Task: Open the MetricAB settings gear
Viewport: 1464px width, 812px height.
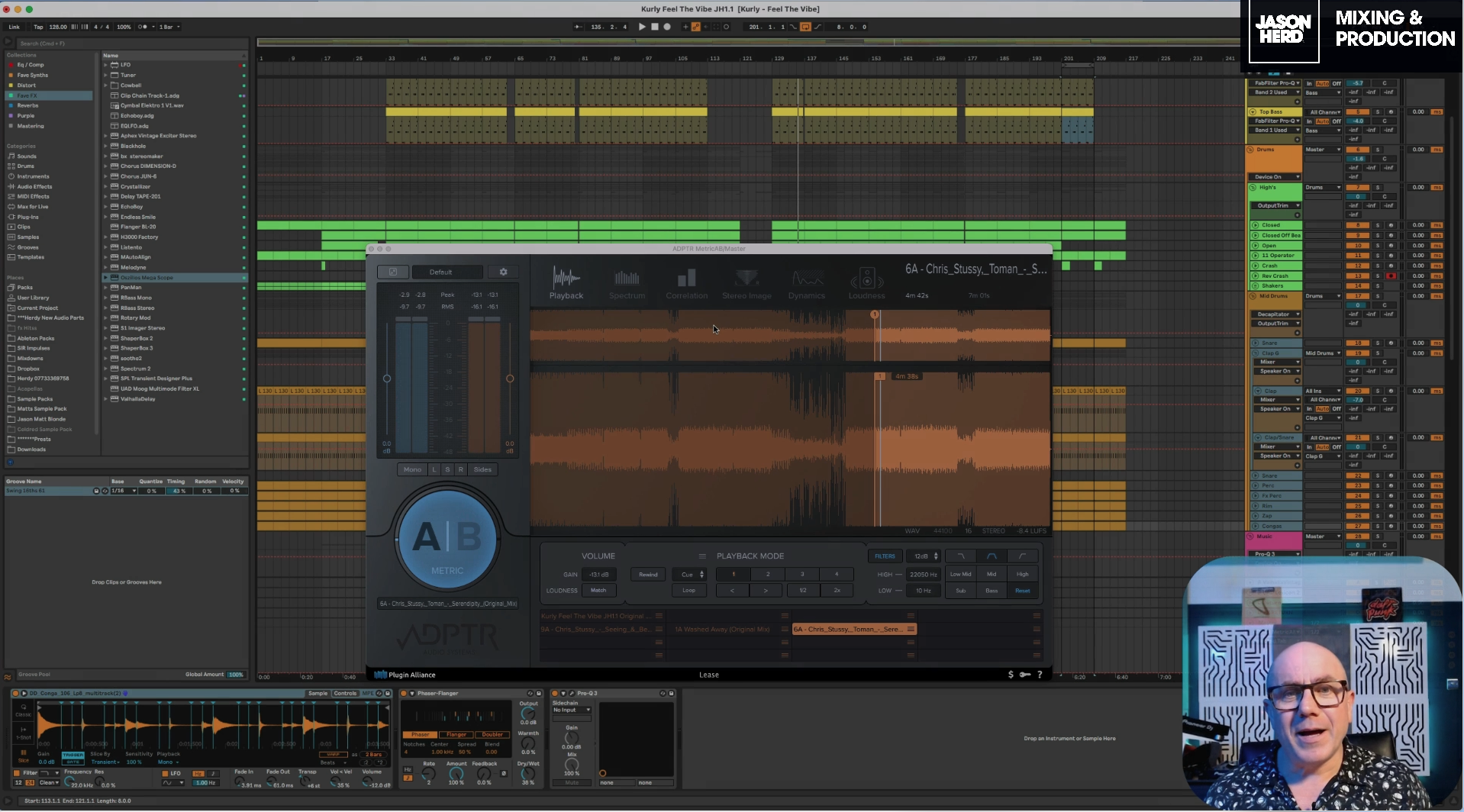Action: point(503,272)
